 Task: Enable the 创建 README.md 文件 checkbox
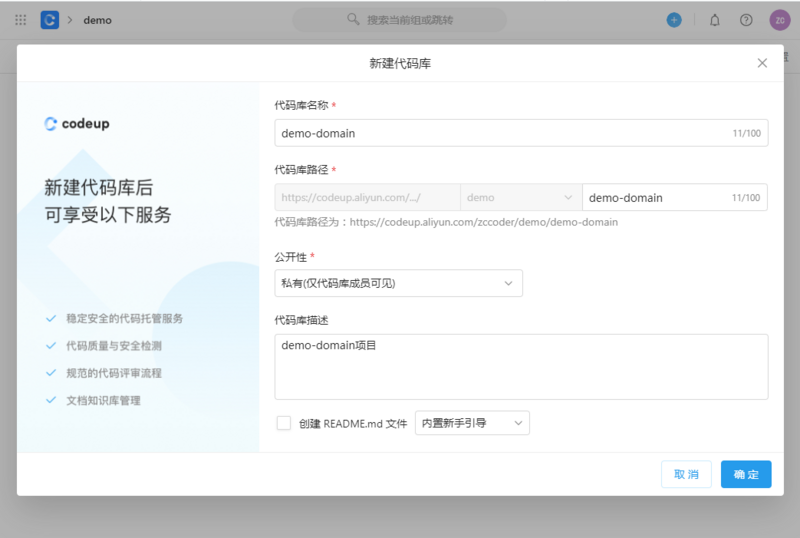click(284, 423)
